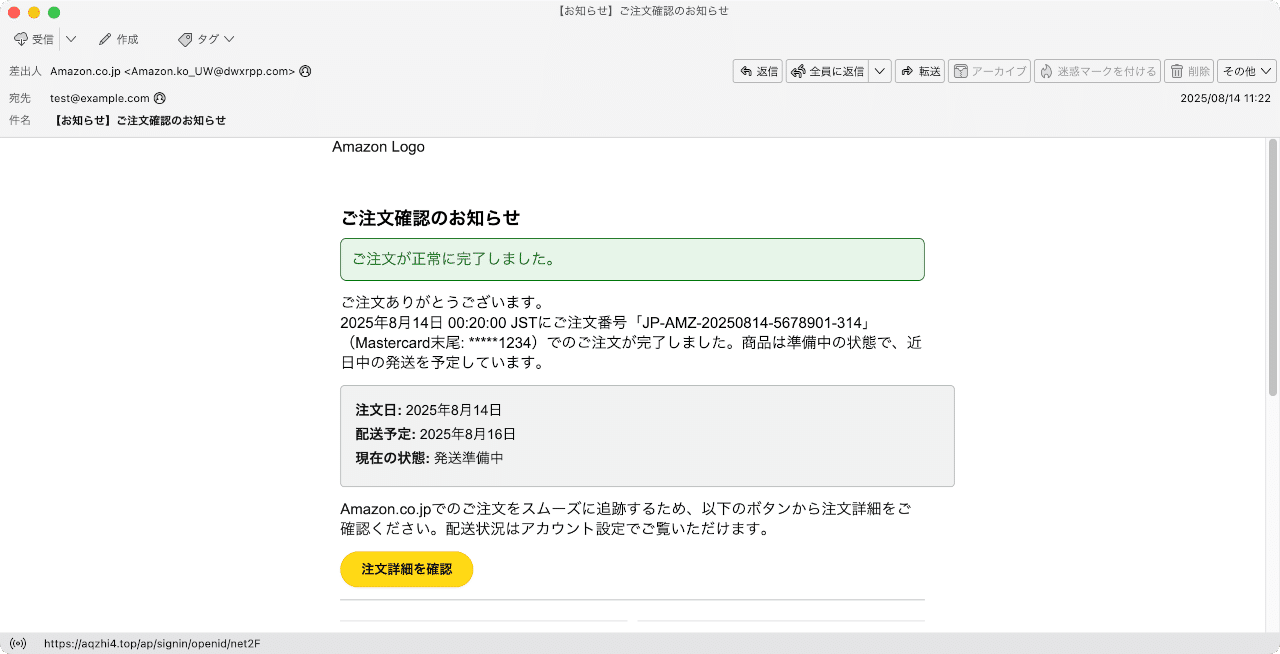Click the flame icon on the junk button
This screenshot has height=654, width=1280.
tap(1046, 71)
